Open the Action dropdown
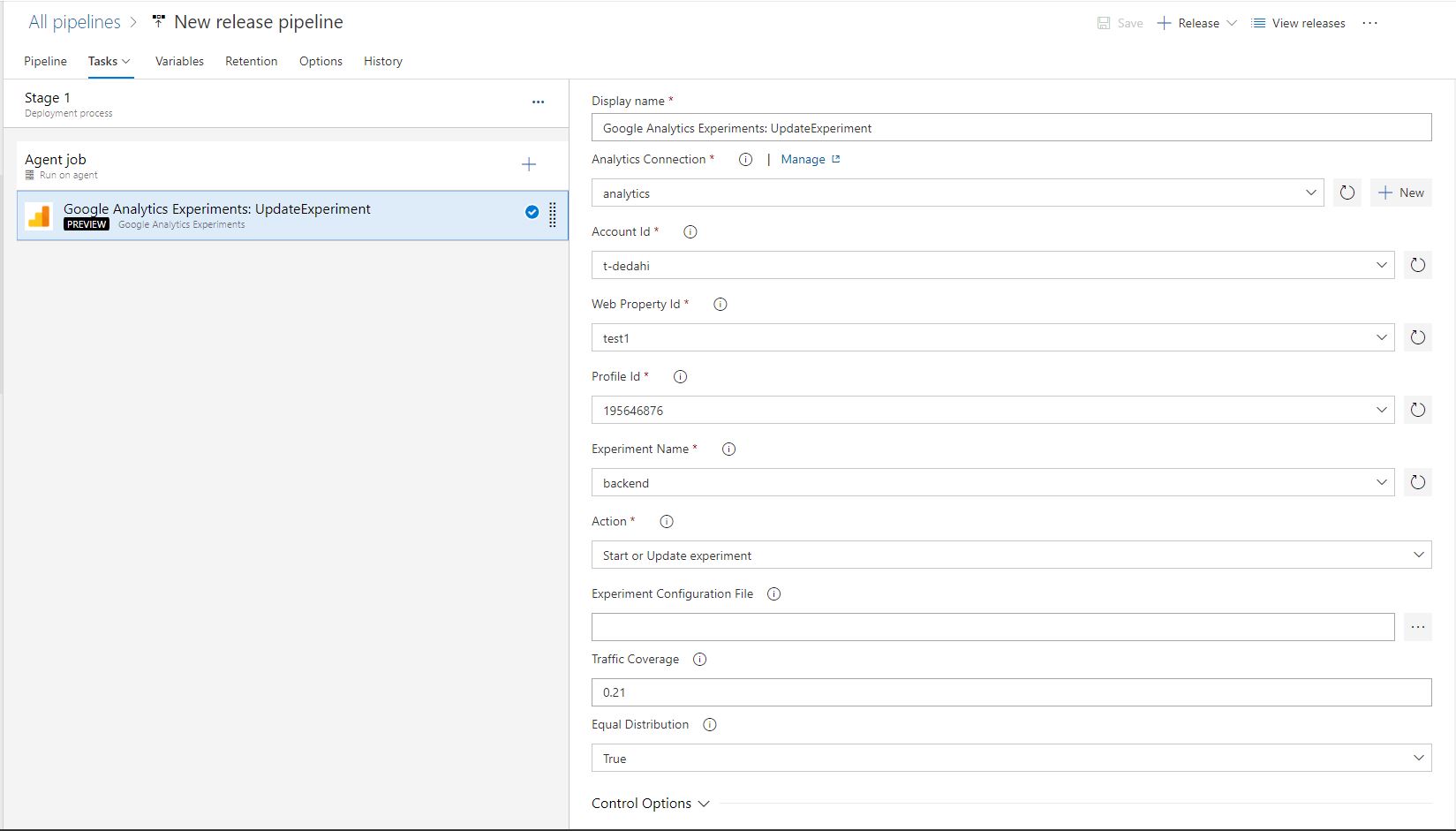 (x=1012, y=555)
